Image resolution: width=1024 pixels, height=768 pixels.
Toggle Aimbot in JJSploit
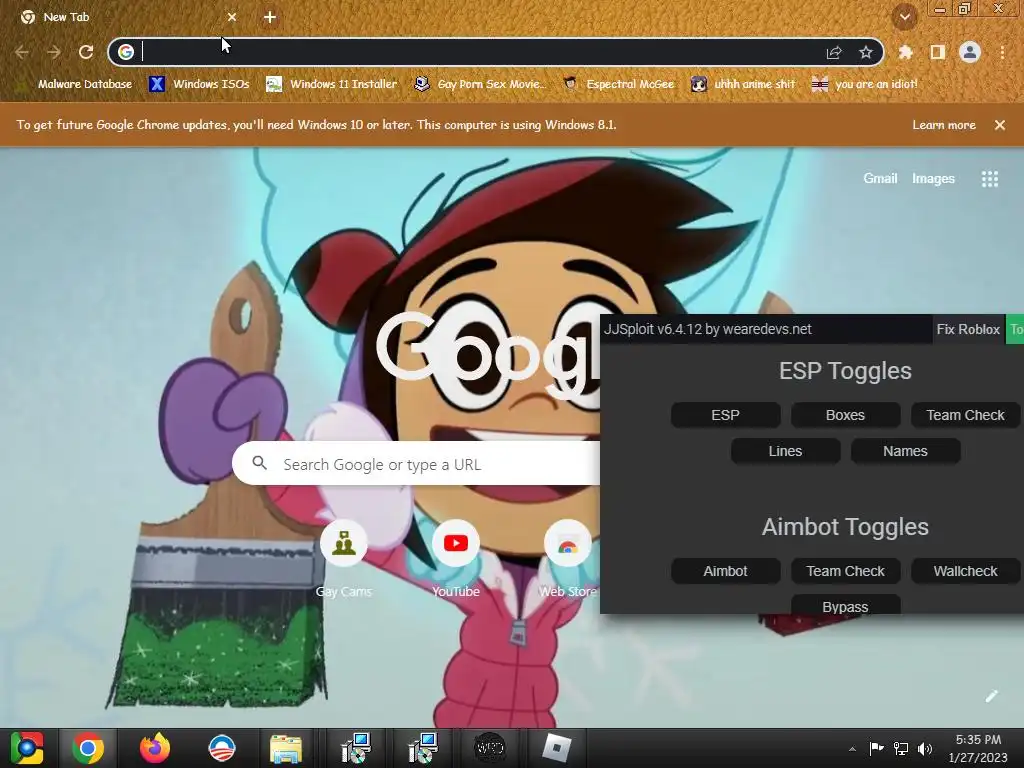click(726, 571)
